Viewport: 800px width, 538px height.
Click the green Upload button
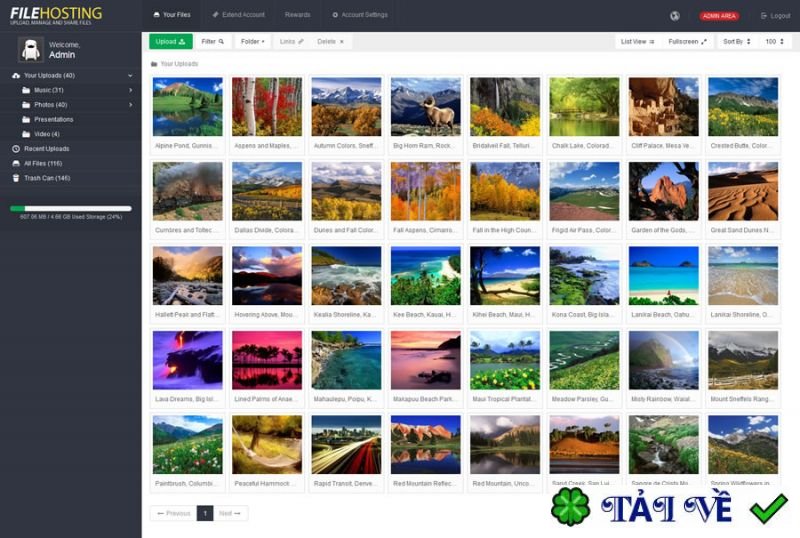[170, 42]
